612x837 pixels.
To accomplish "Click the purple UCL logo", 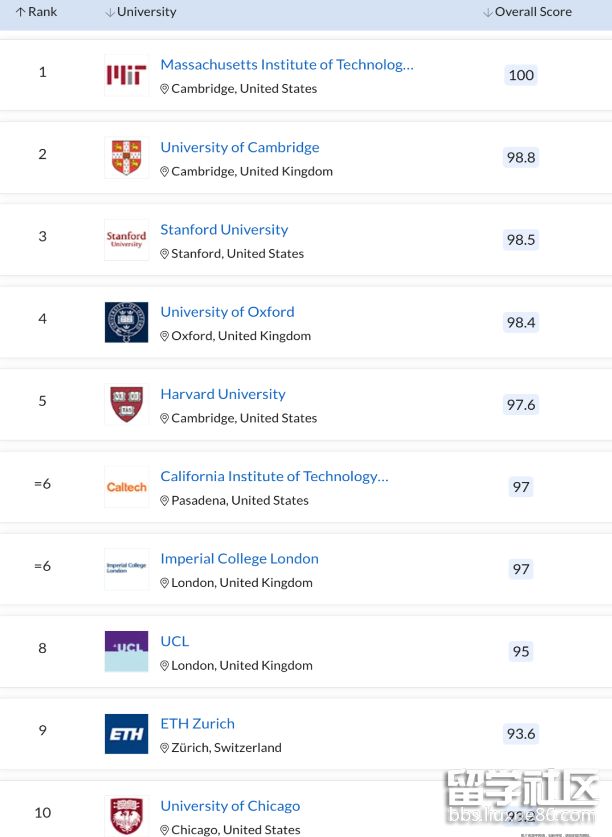I will [126, 651].
